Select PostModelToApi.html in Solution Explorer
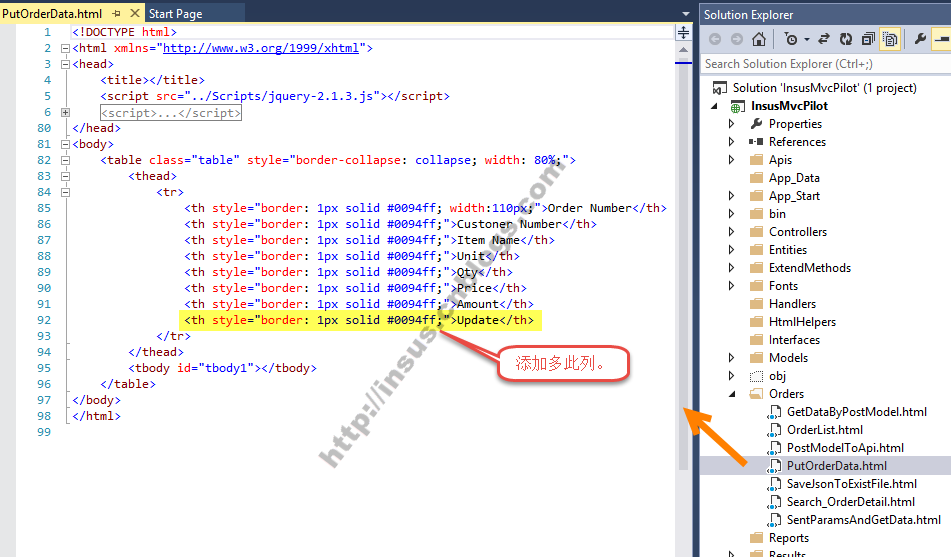951x557 pixels. pyautogui.click(x=845, y=448)
